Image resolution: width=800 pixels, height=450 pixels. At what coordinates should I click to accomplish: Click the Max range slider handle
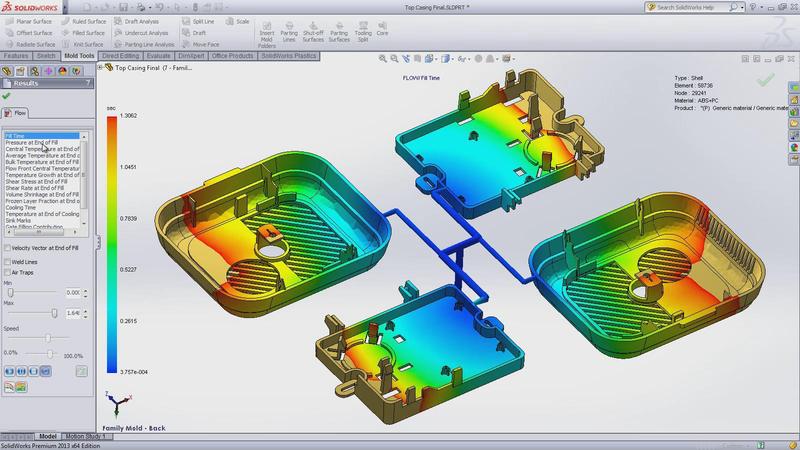pyautogui.click(x=54, y=313)
